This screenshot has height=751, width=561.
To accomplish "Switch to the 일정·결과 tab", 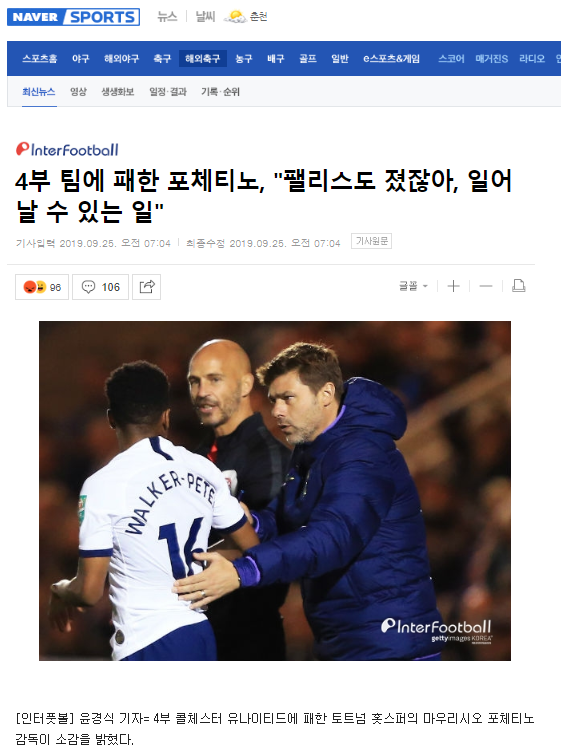I will [x=168, y=91].
